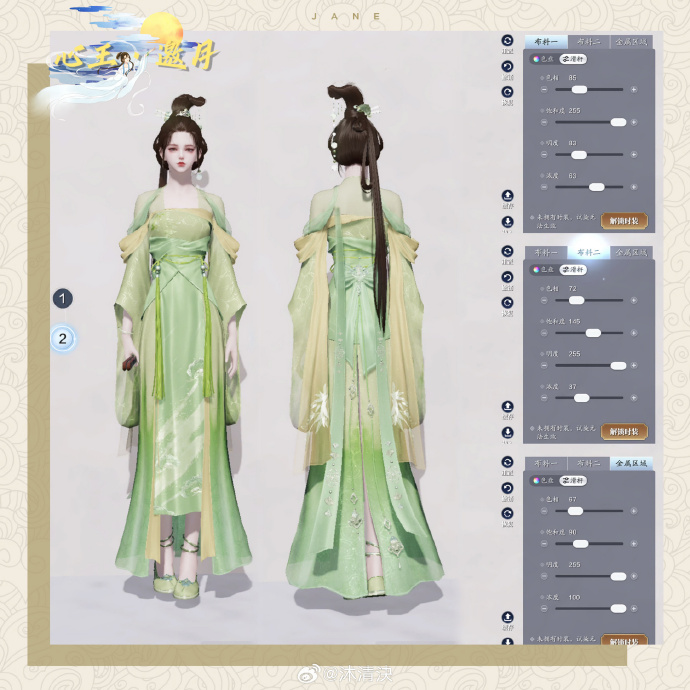Increase 色相 72 with its plus icon
Image resolution: width=690 pixels, height=690 pixels.
click(634, 301)
